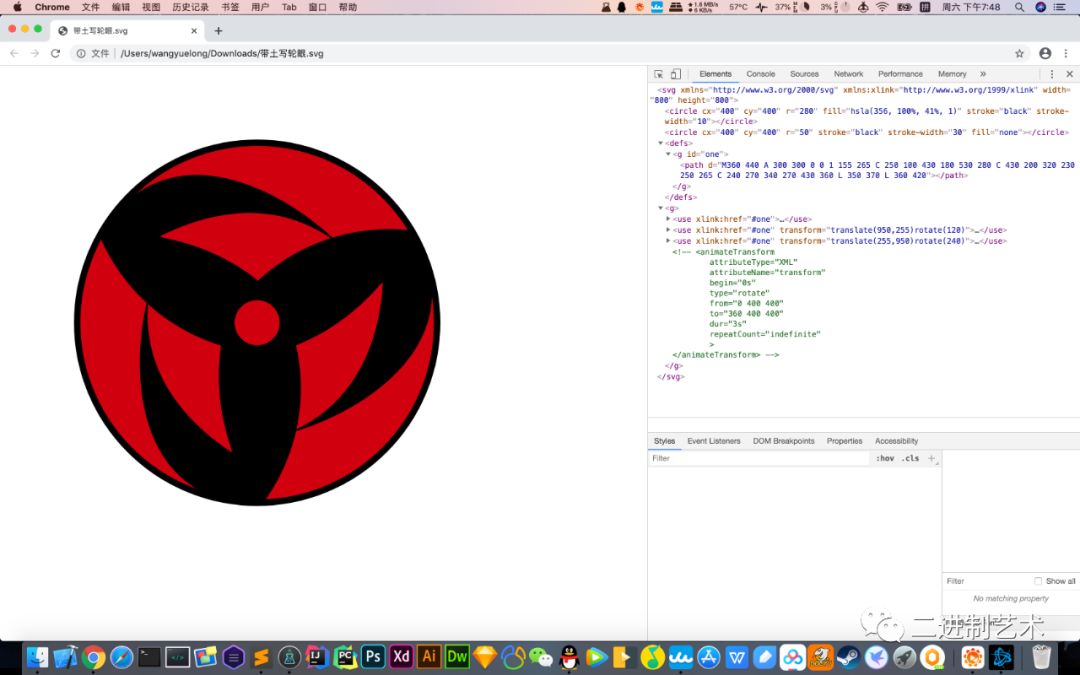This screenshot has height=675, width=1080.
Task: Open DevTools three-dot customize menu
Action: click(1052, 74)
